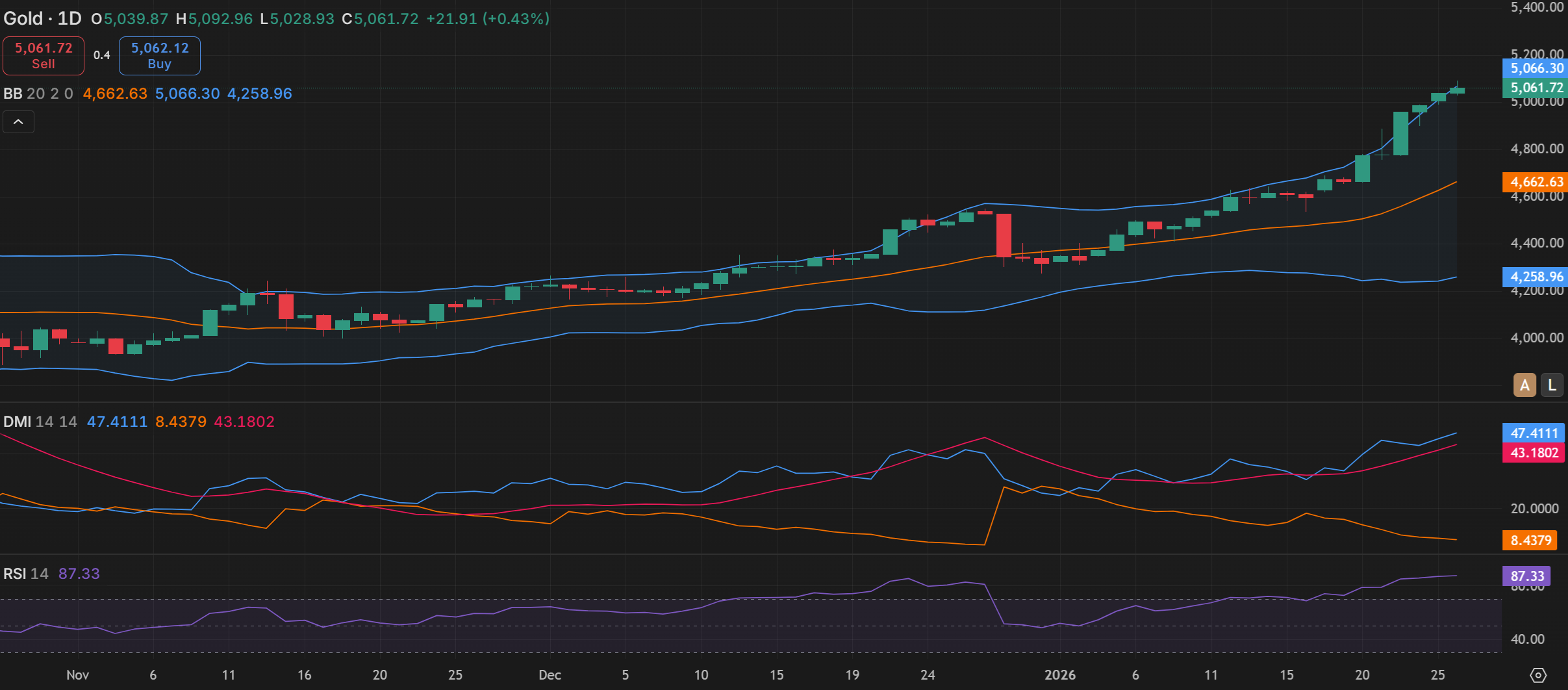Click the Dec marker on time axis
Viewport: 1568px width, 690px height.
point(550,675)
